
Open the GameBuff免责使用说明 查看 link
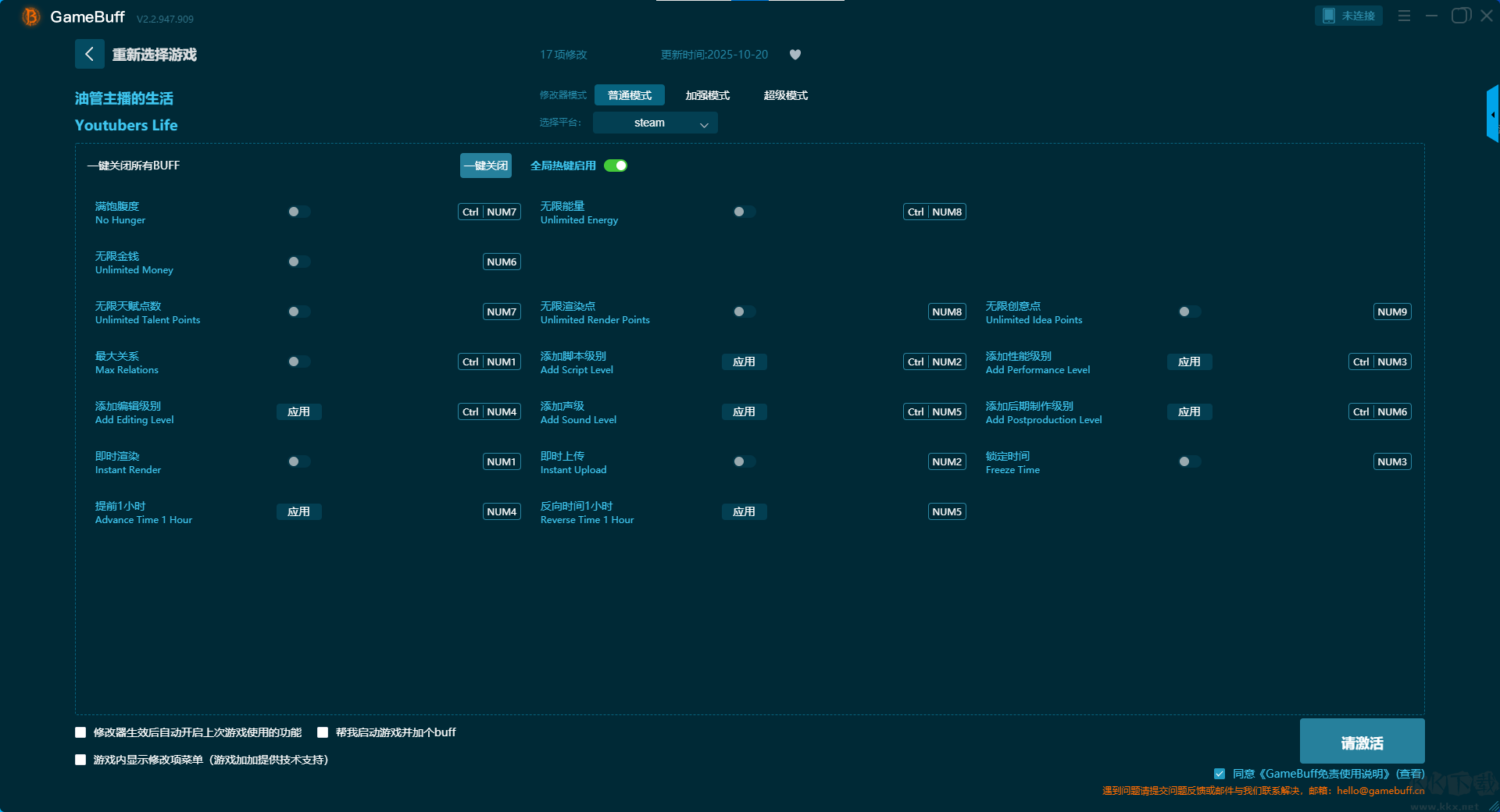click(1410, 774)
